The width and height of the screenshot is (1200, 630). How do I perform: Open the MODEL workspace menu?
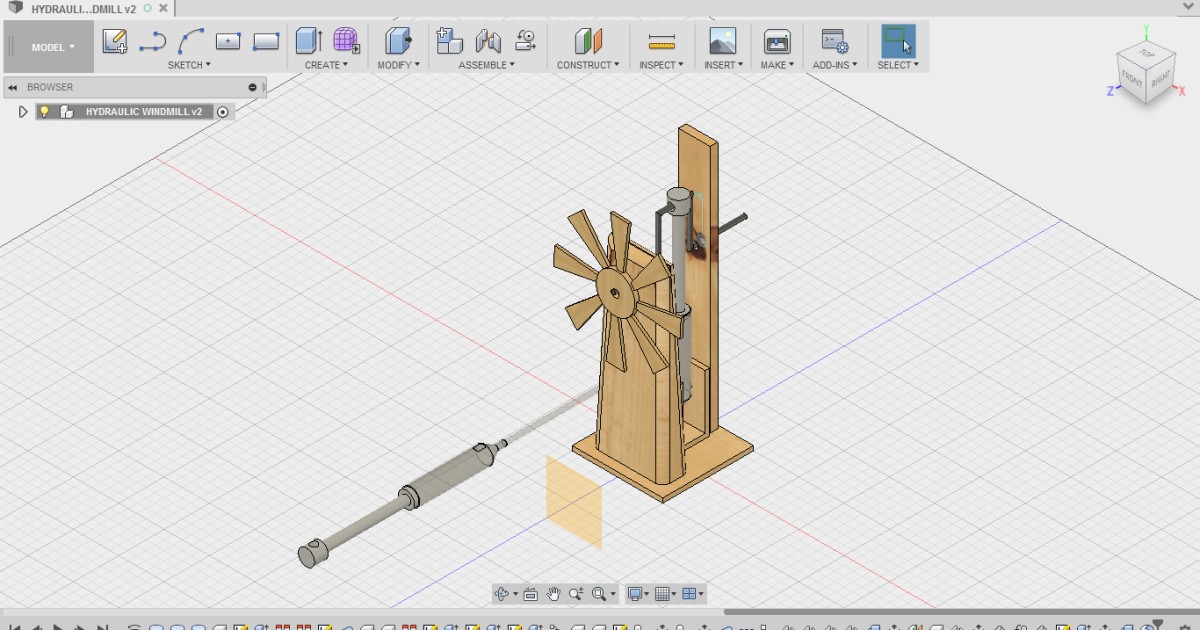48,46
